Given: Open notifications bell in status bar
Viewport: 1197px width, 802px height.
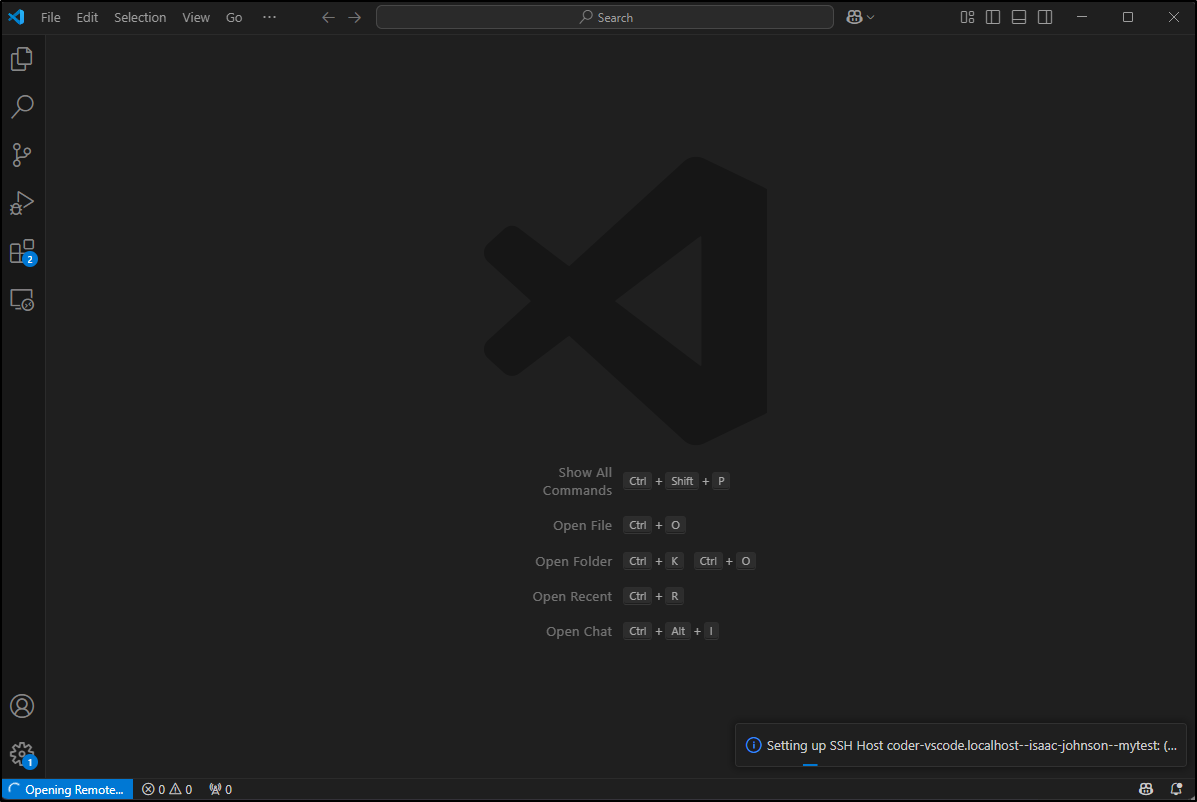Looking at the screenshot, I should click(1176, 789).
